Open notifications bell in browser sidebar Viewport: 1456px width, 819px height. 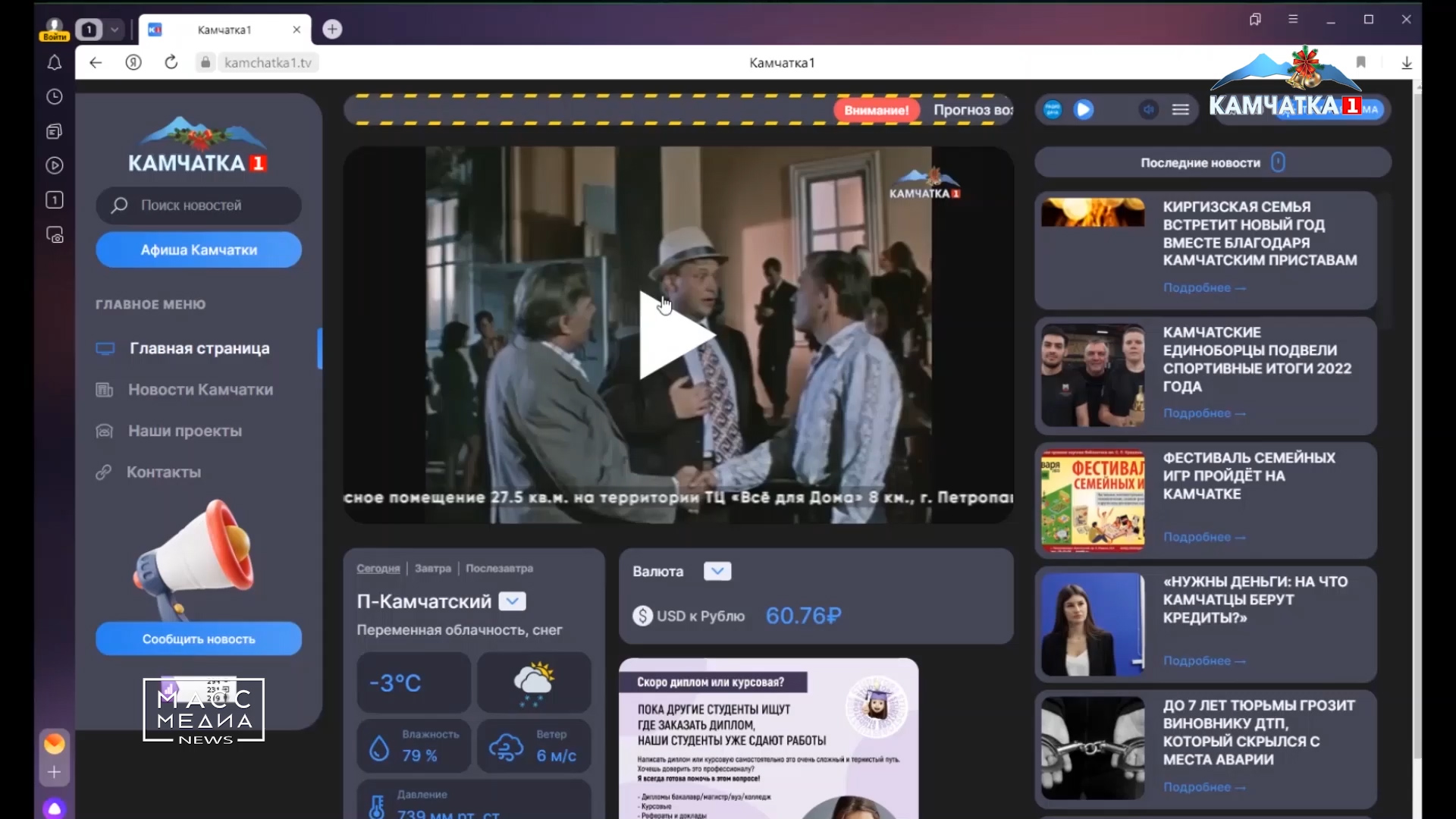coord(55,63)
